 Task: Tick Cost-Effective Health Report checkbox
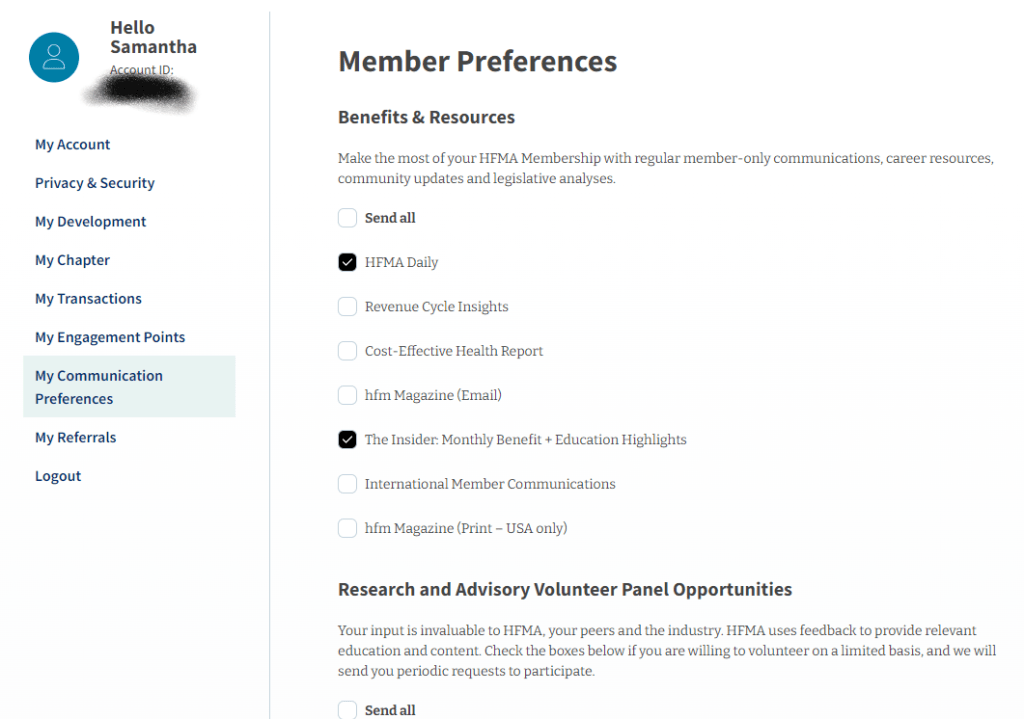347,351
